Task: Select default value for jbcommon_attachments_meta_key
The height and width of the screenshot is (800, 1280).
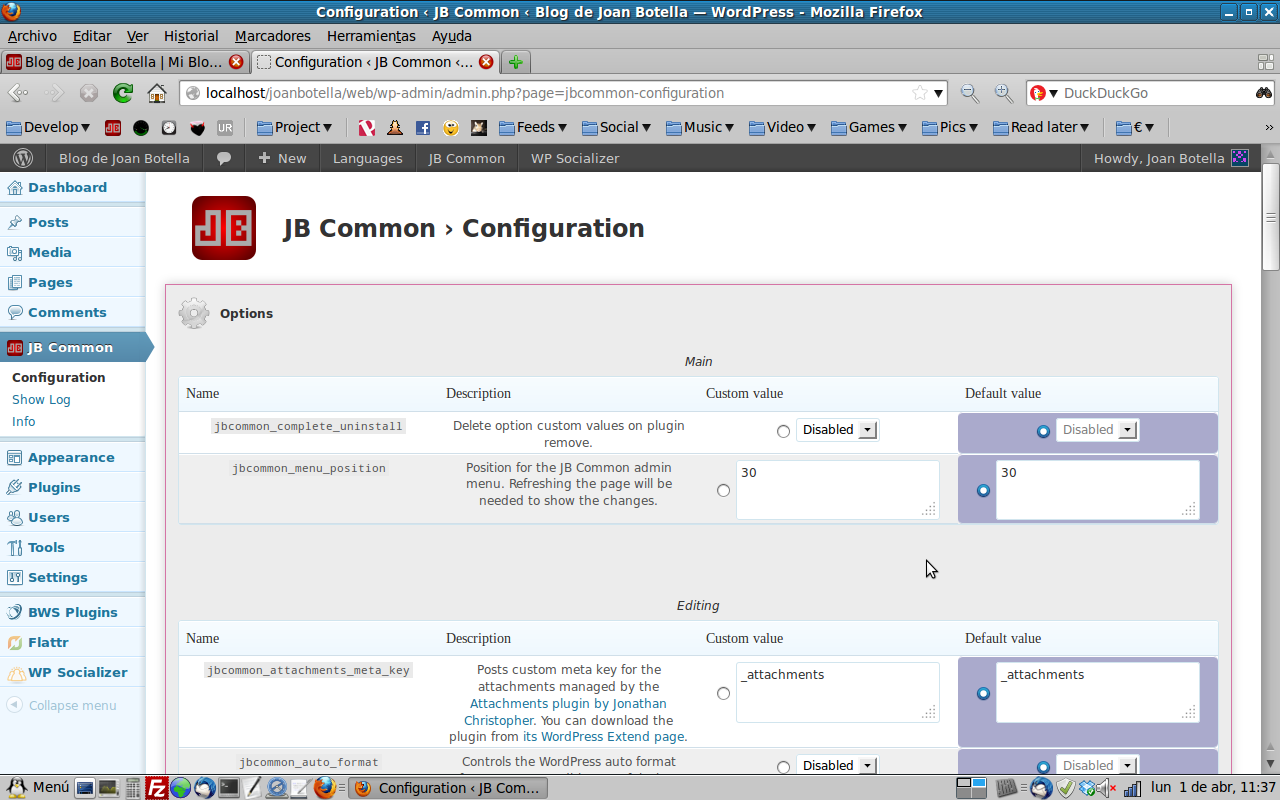Action: pos(983,693)
